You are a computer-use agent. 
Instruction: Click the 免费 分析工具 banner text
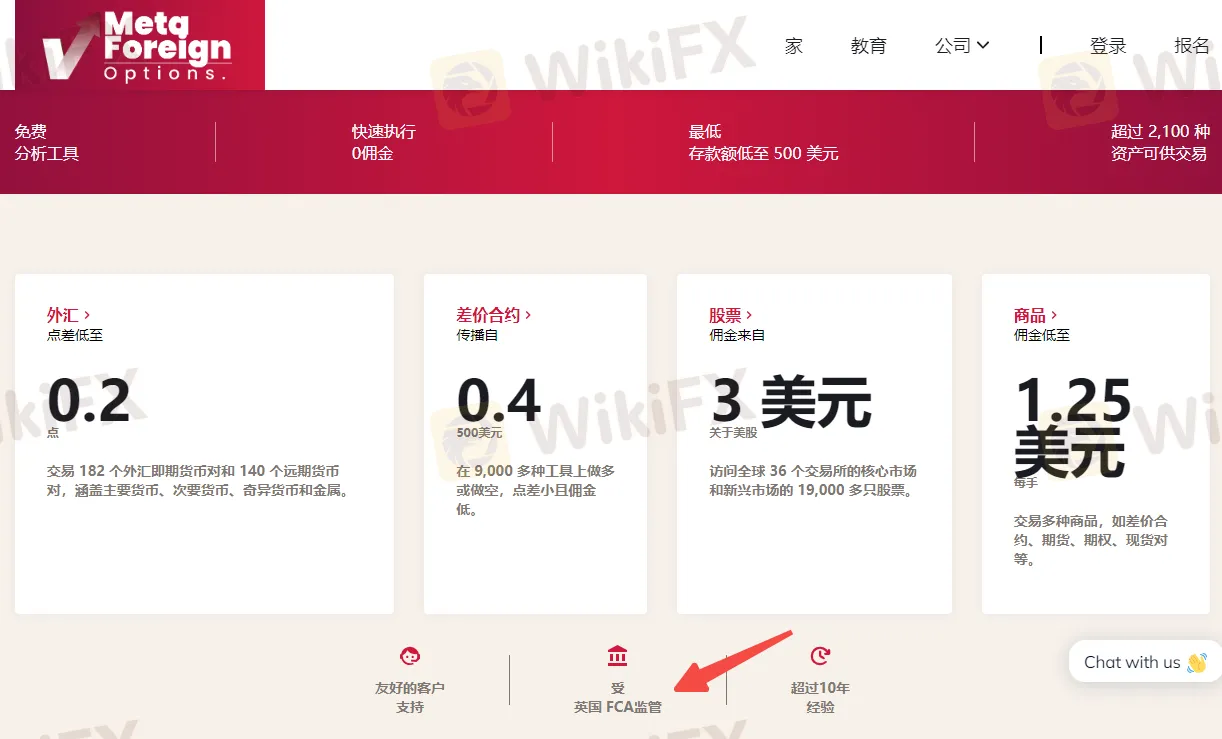[x=47, y=142]
